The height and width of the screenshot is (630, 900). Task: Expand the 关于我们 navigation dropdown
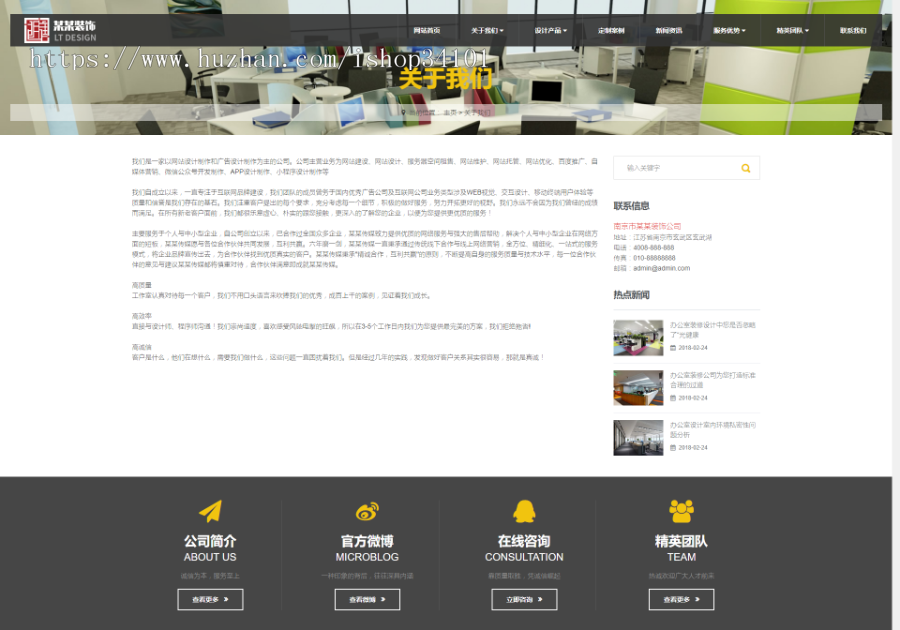(487, 30)
